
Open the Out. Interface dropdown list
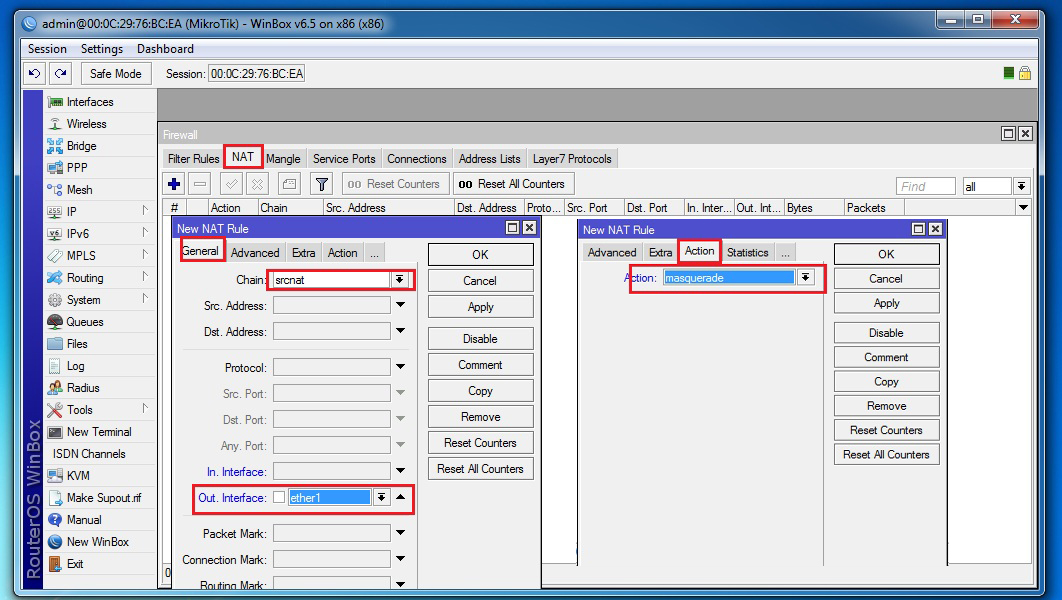point(382,497)
